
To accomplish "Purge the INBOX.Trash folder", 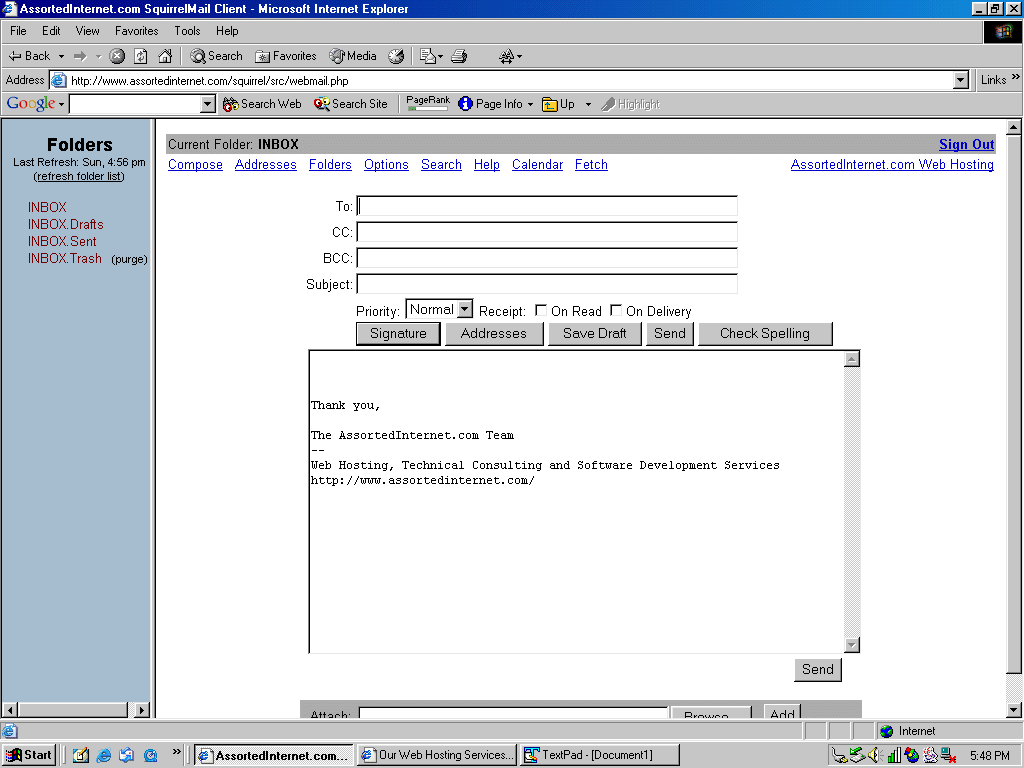I will coord(129,259).
